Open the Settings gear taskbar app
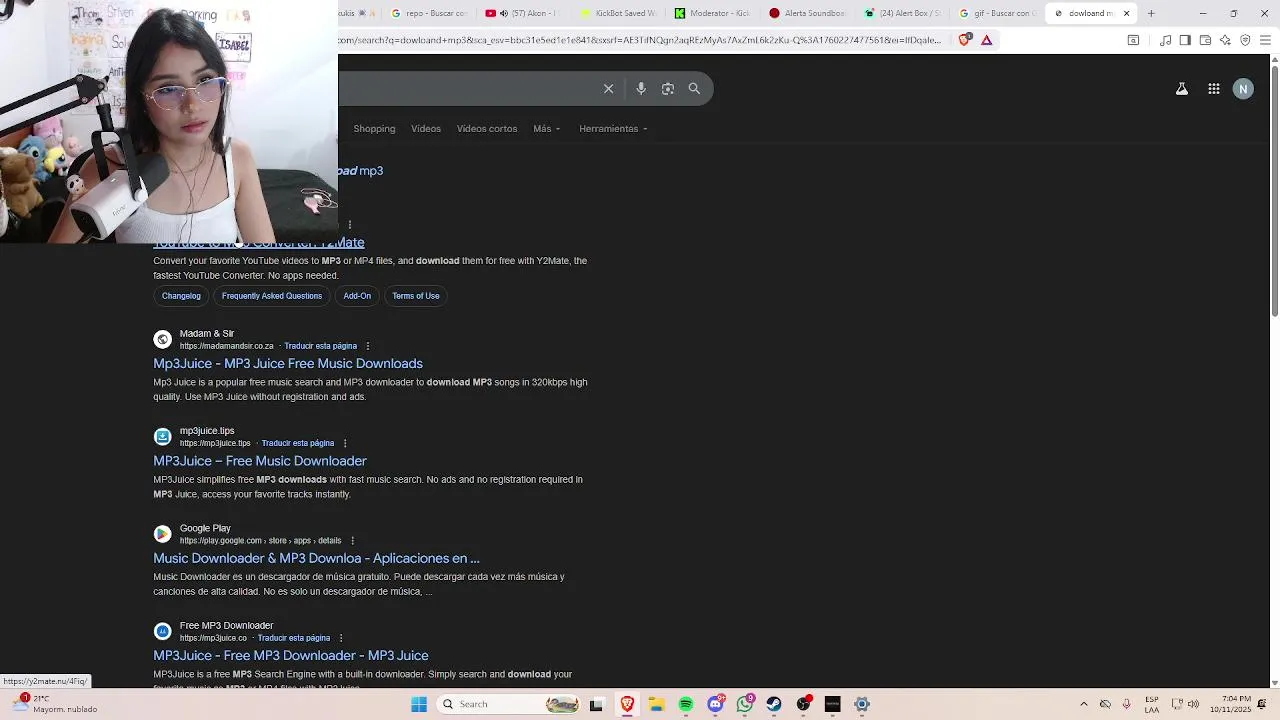 pos(862,704)
